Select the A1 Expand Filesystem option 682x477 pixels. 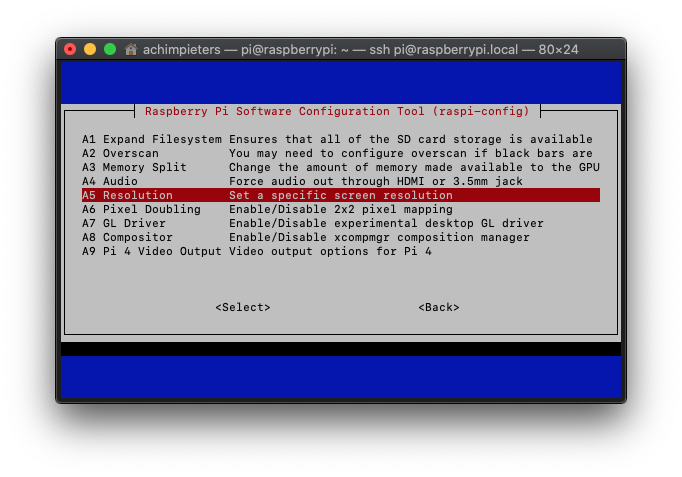coord(341,139)
